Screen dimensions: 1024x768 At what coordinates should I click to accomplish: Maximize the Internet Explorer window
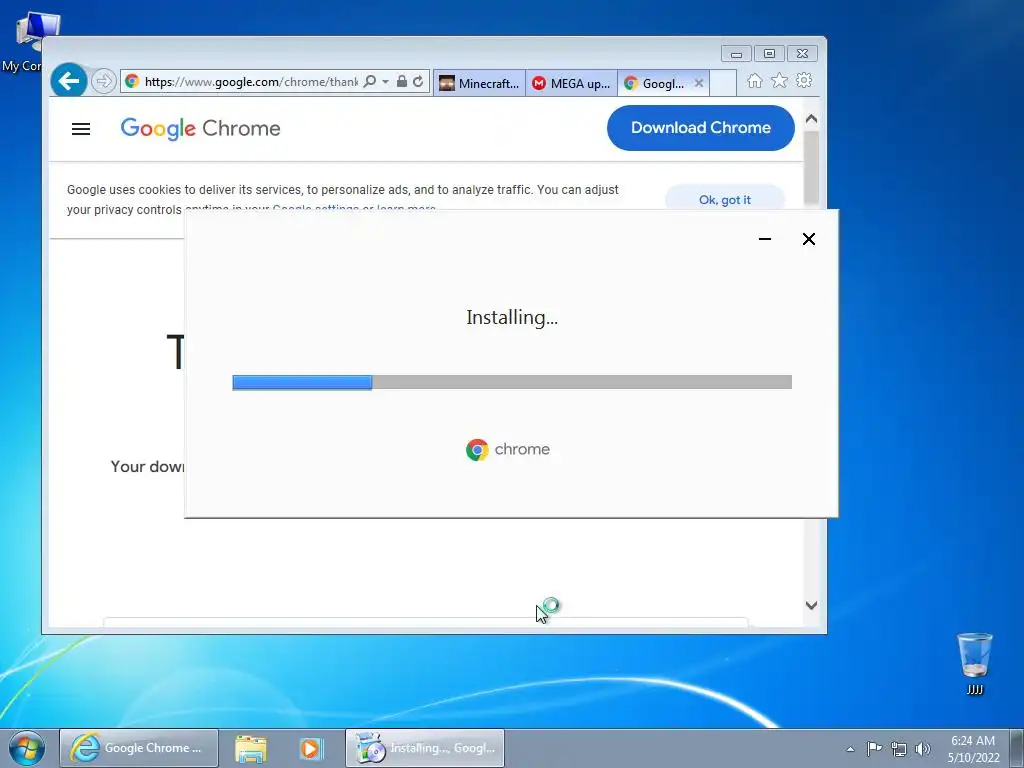[769, 54]
